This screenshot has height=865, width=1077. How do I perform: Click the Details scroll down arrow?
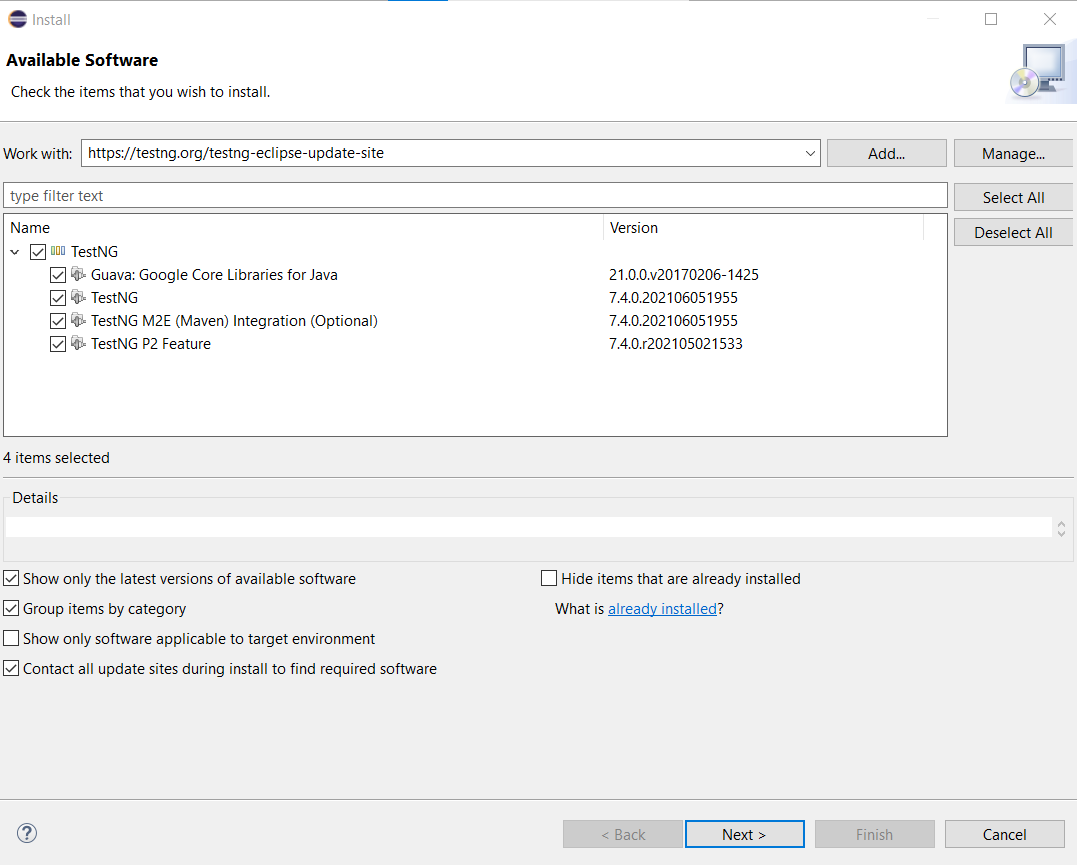[1061, 532]
